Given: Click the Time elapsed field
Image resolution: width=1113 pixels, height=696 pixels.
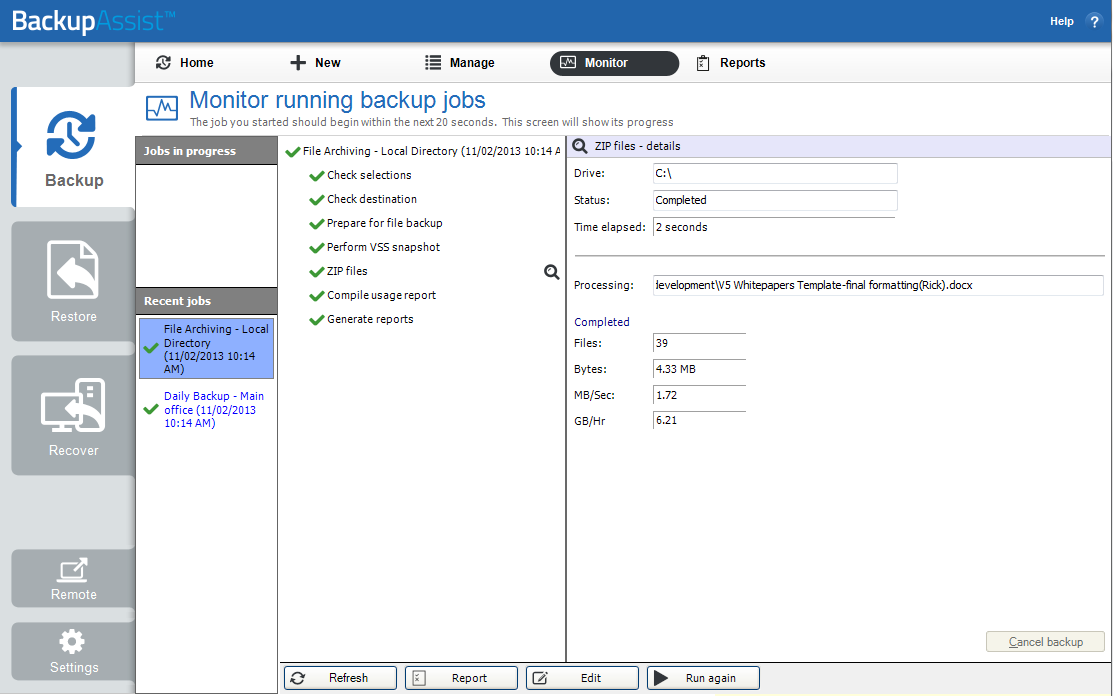Looking at the screenshot, I should 774,227.
